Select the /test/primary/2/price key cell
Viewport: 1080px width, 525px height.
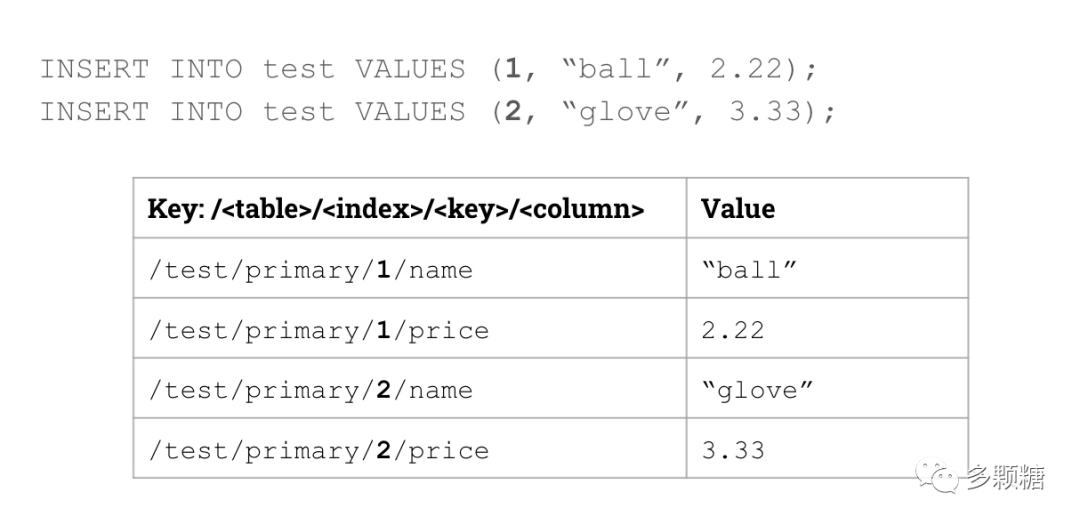pos(319,450)
